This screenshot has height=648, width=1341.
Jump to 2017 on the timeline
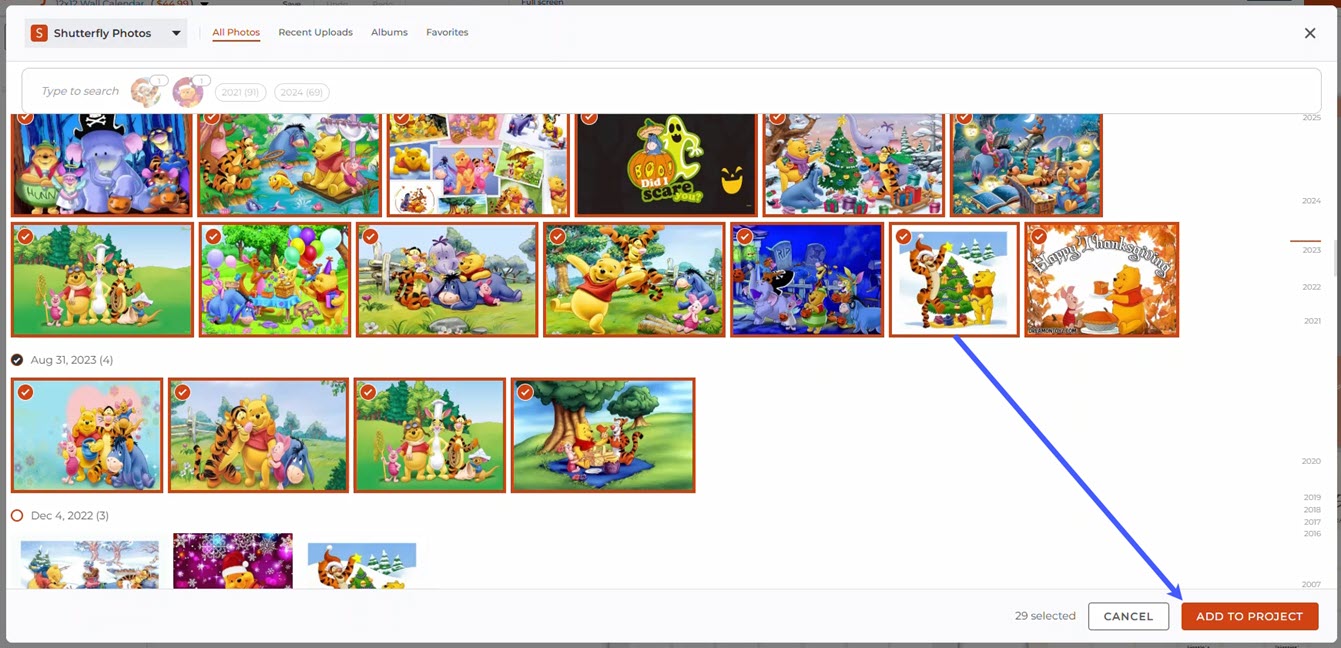point(1311,522)
